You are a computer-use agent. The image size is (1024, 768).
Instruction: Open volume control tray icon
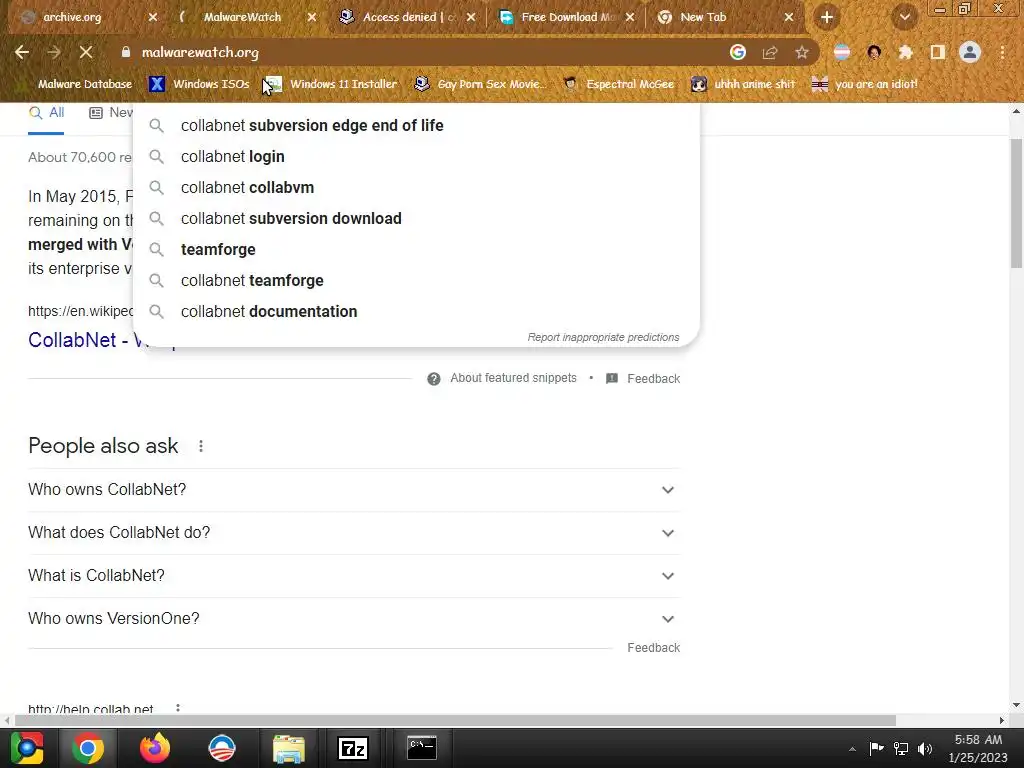click(925, 748)
